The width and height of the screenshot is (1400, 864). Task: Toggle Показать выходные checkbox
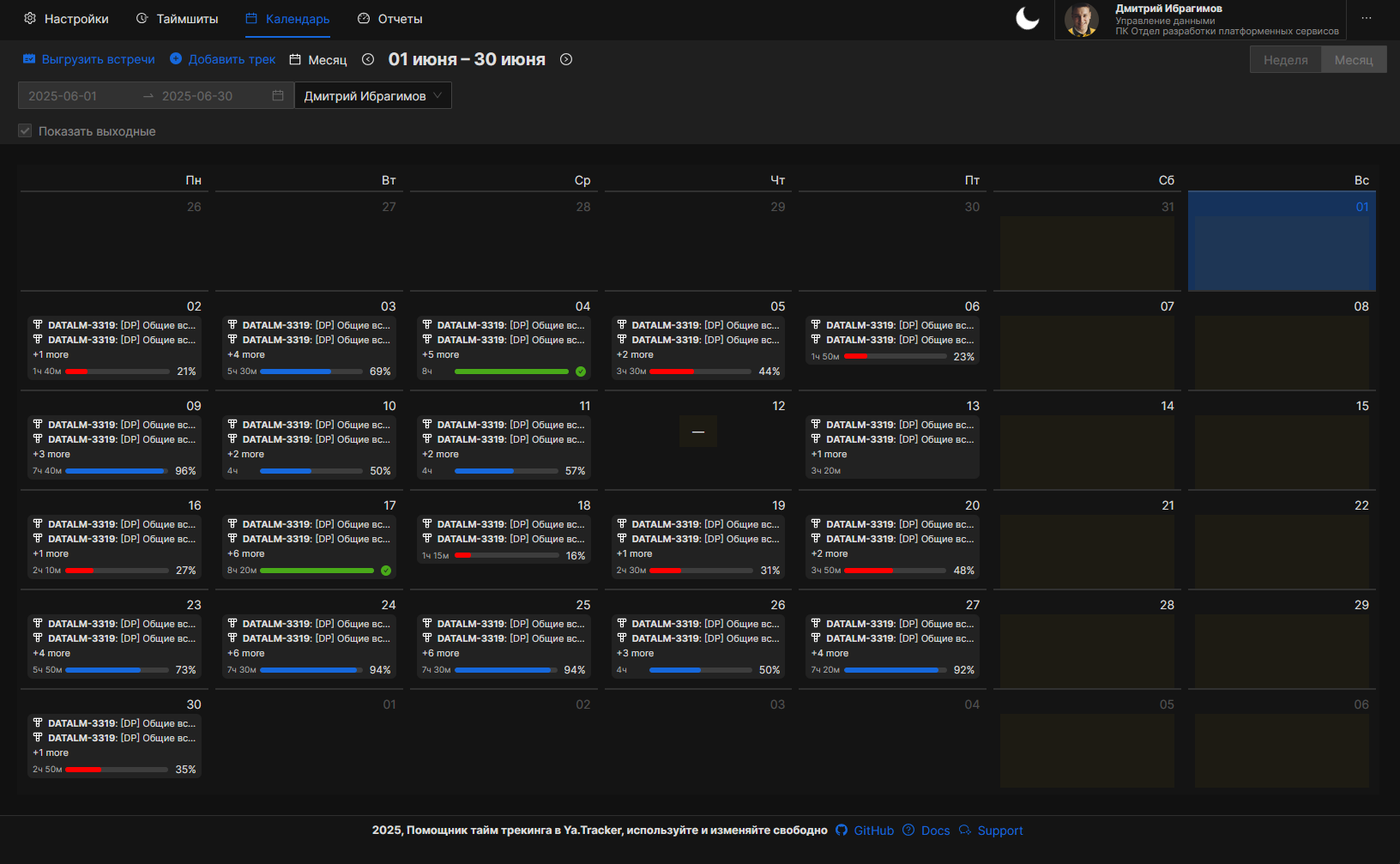click(x=25, y=130)
